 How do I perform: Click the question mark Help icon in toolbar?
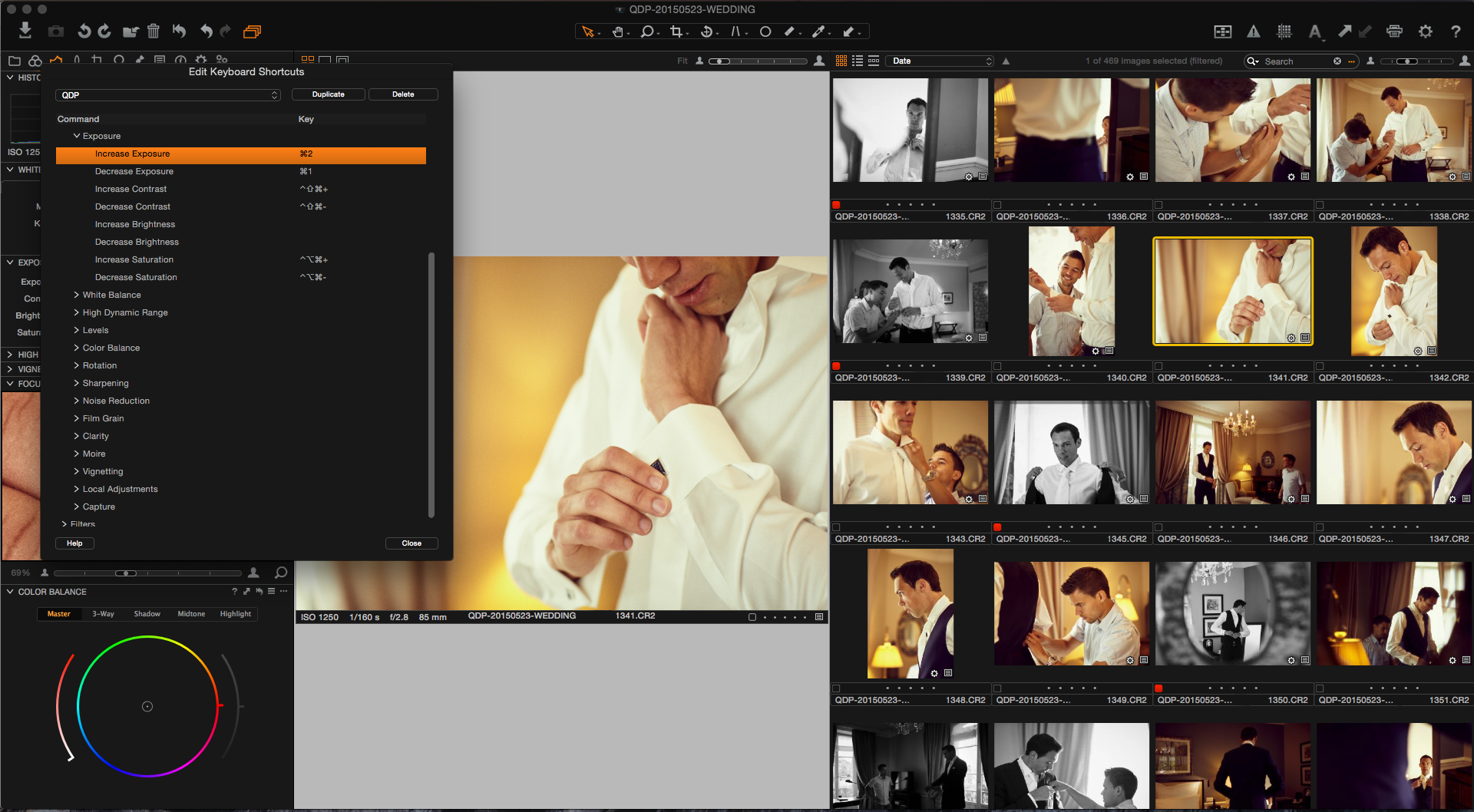1456,31
